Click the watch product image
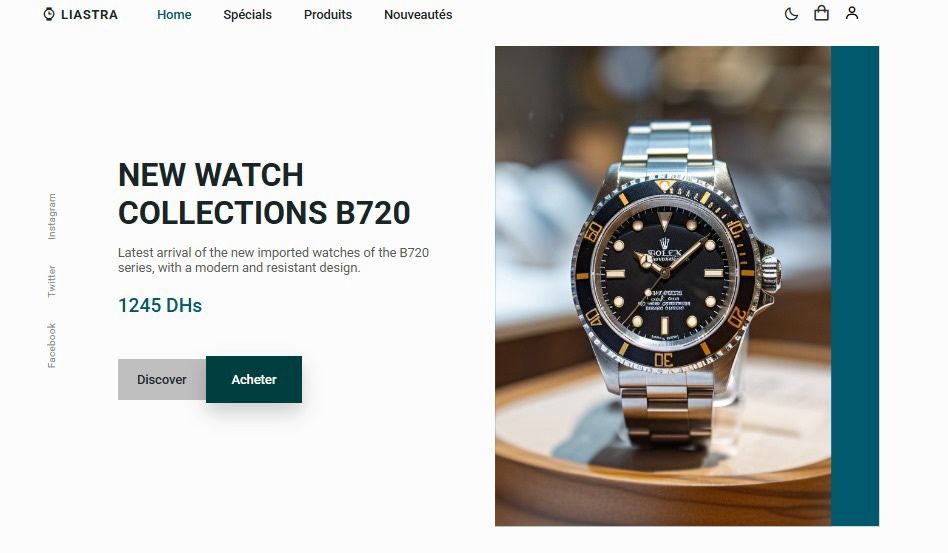 [663, 286]
